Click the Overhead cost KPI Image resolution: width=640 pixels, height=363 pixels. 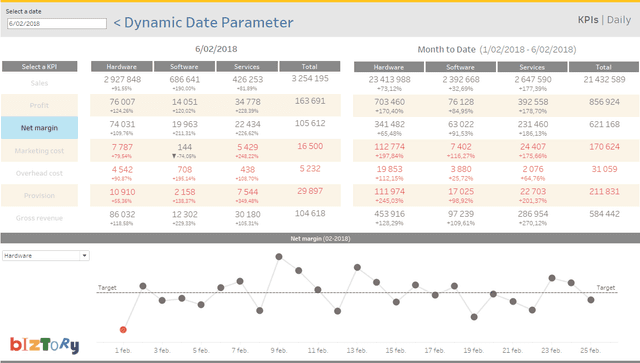[40, 173]
